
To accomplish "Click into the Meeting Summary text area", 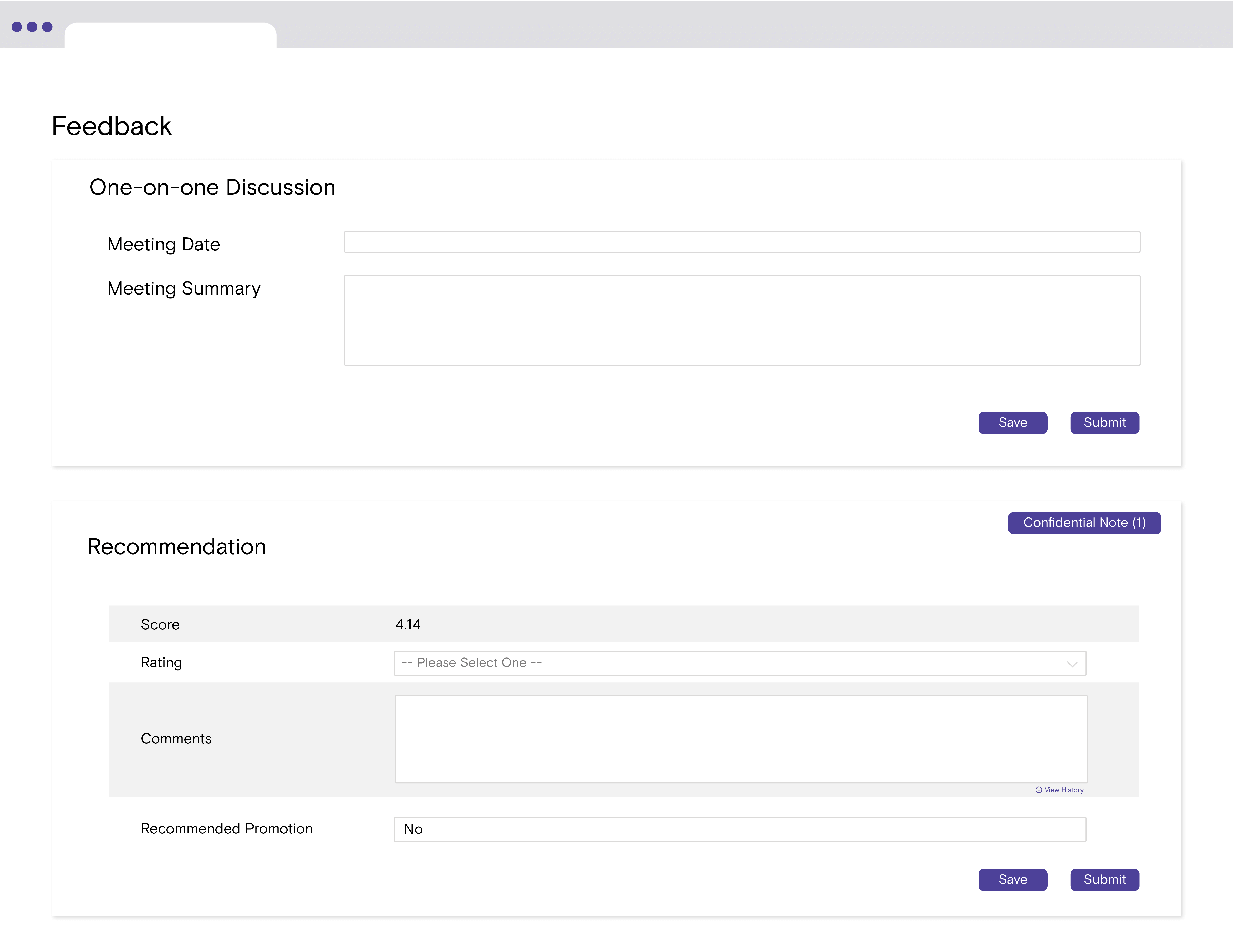I will pyautogui.click(x=742, y=321).
